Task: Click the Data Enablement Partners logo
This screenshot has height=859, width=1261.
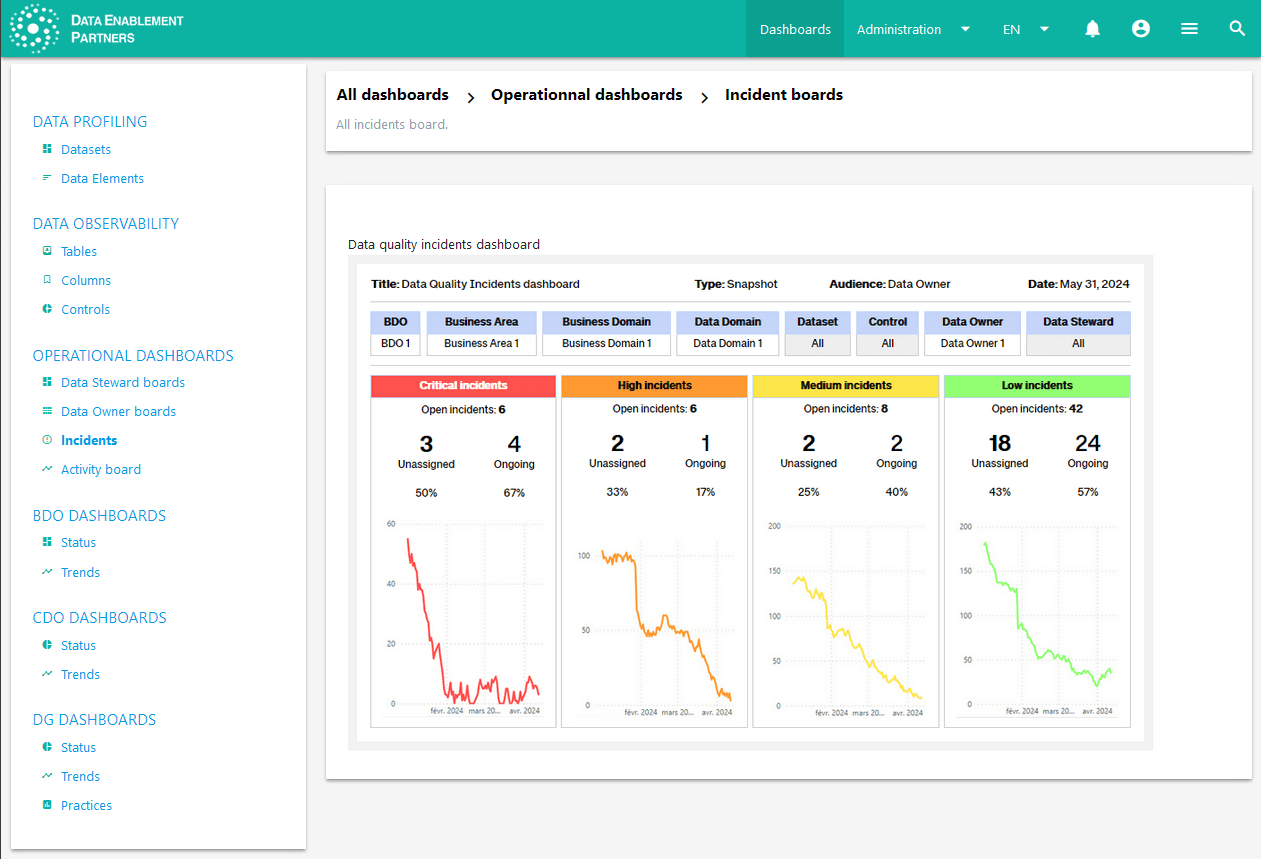Action: coord(97,29)
